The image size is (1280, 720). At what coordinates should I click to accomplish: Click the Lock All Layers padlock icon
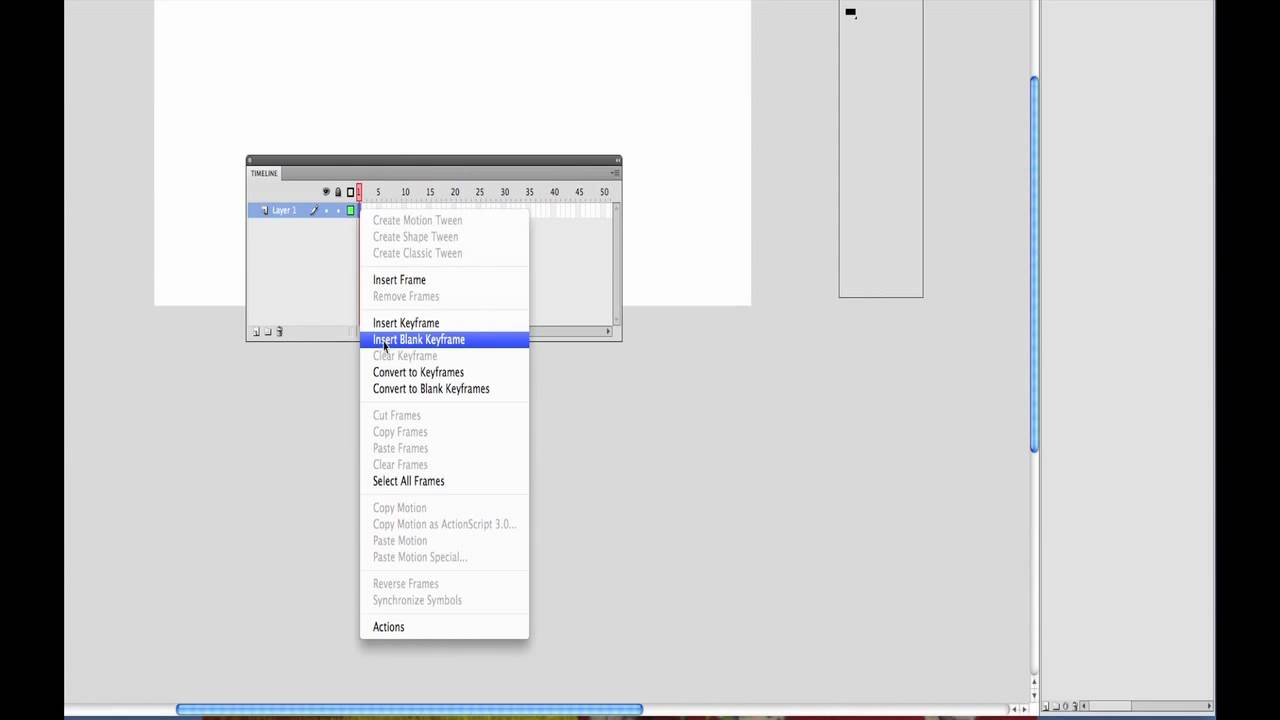(338, 192)
